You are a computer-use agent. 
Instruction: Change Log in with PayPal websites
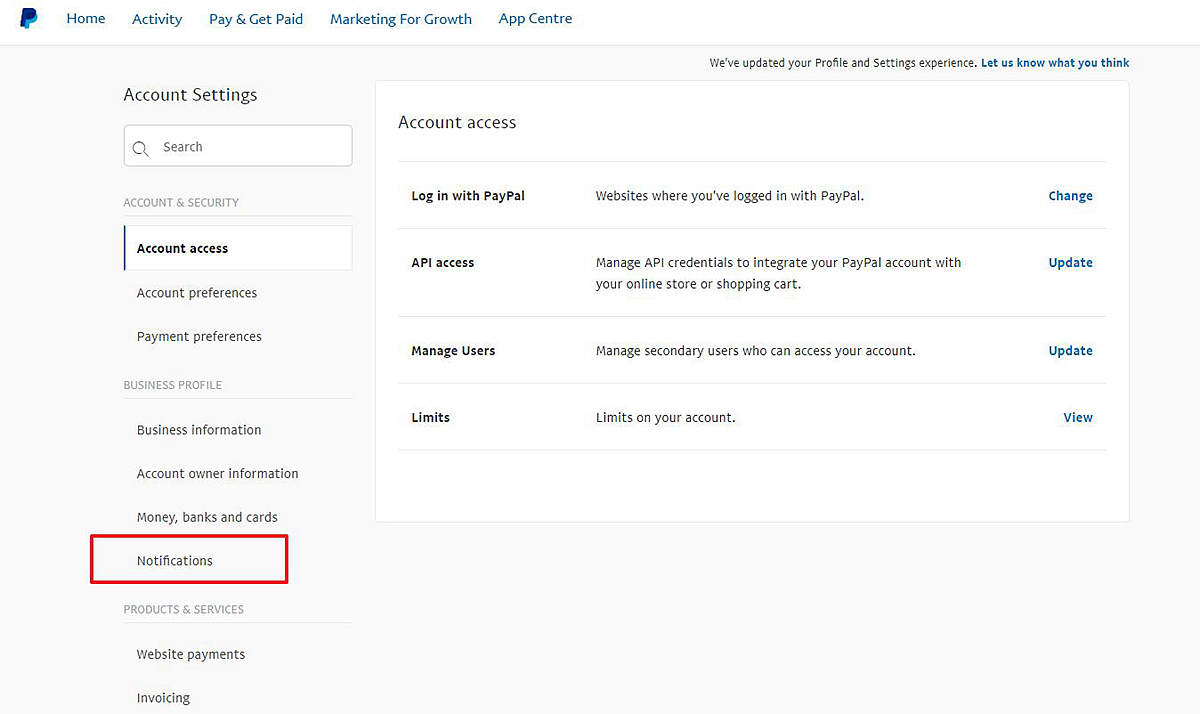[x=1070, y=195]
